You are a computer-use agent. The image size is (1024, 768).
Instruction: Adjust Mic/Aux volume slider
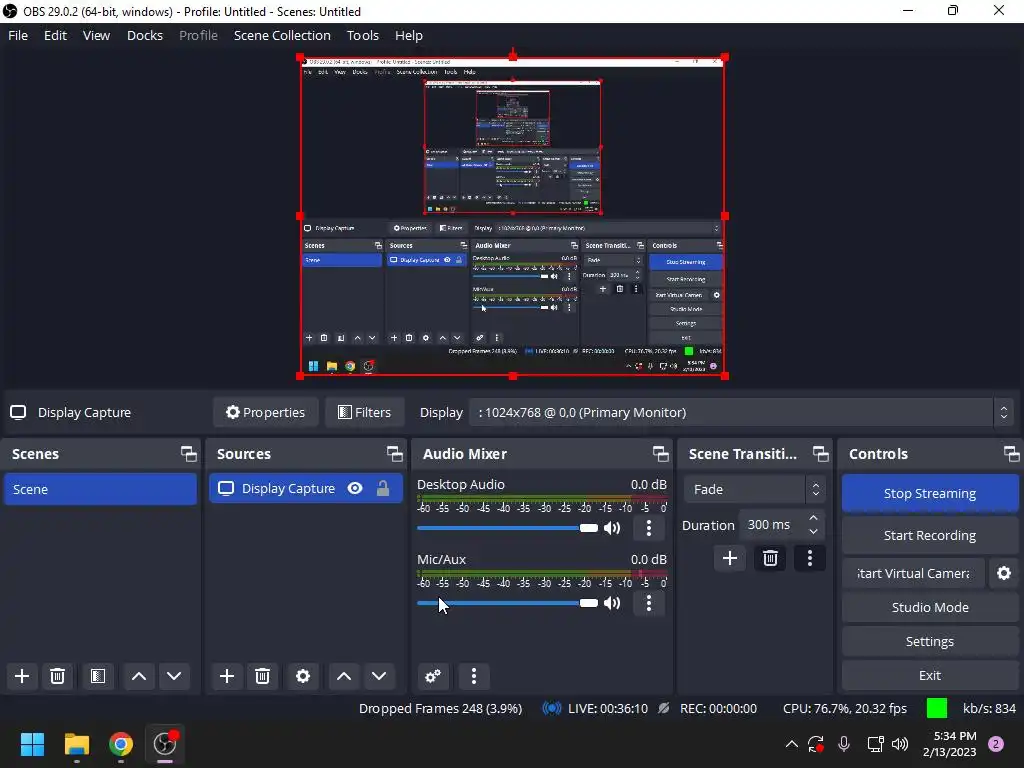[507, 603]
